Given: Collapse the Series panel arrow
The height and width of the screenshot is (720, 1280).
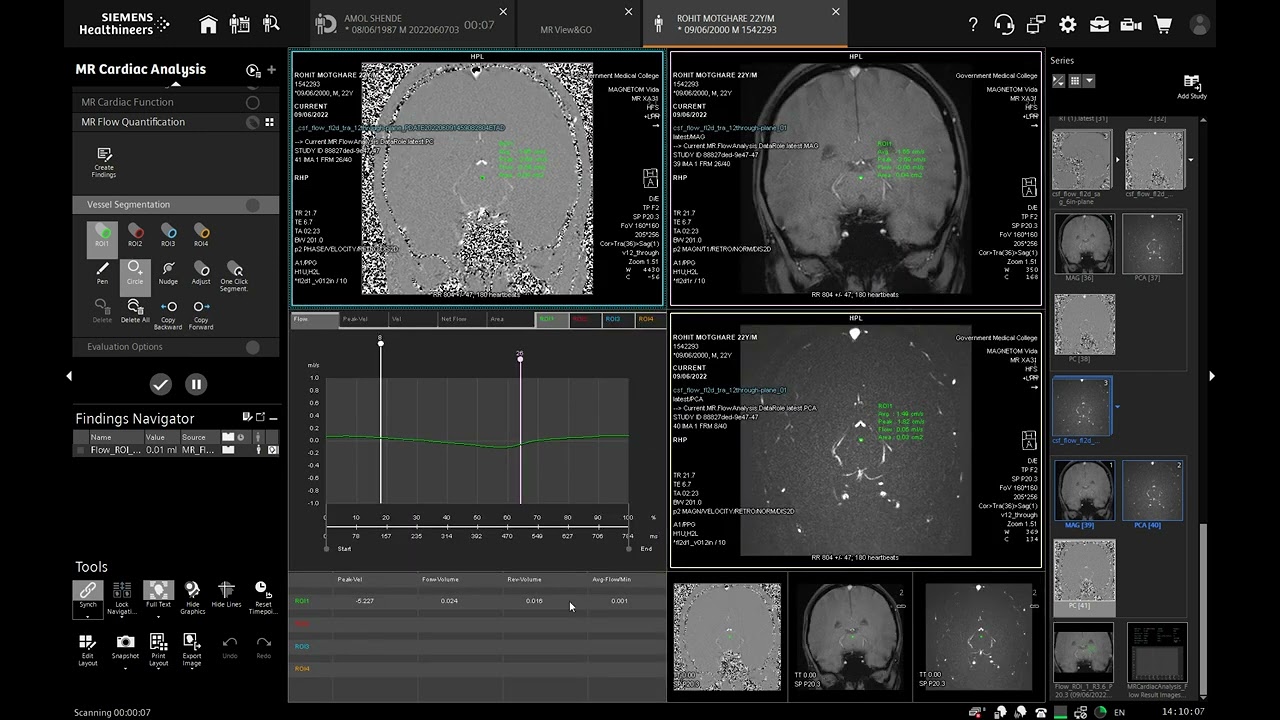Looking at the screenshot, I should (1211, 376).
